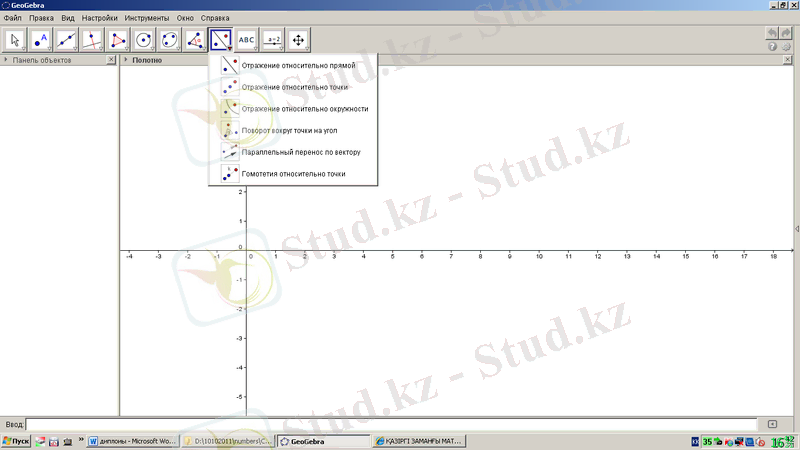Open the Инструменты menu
800x450 pixels.
tap(147, 18)
